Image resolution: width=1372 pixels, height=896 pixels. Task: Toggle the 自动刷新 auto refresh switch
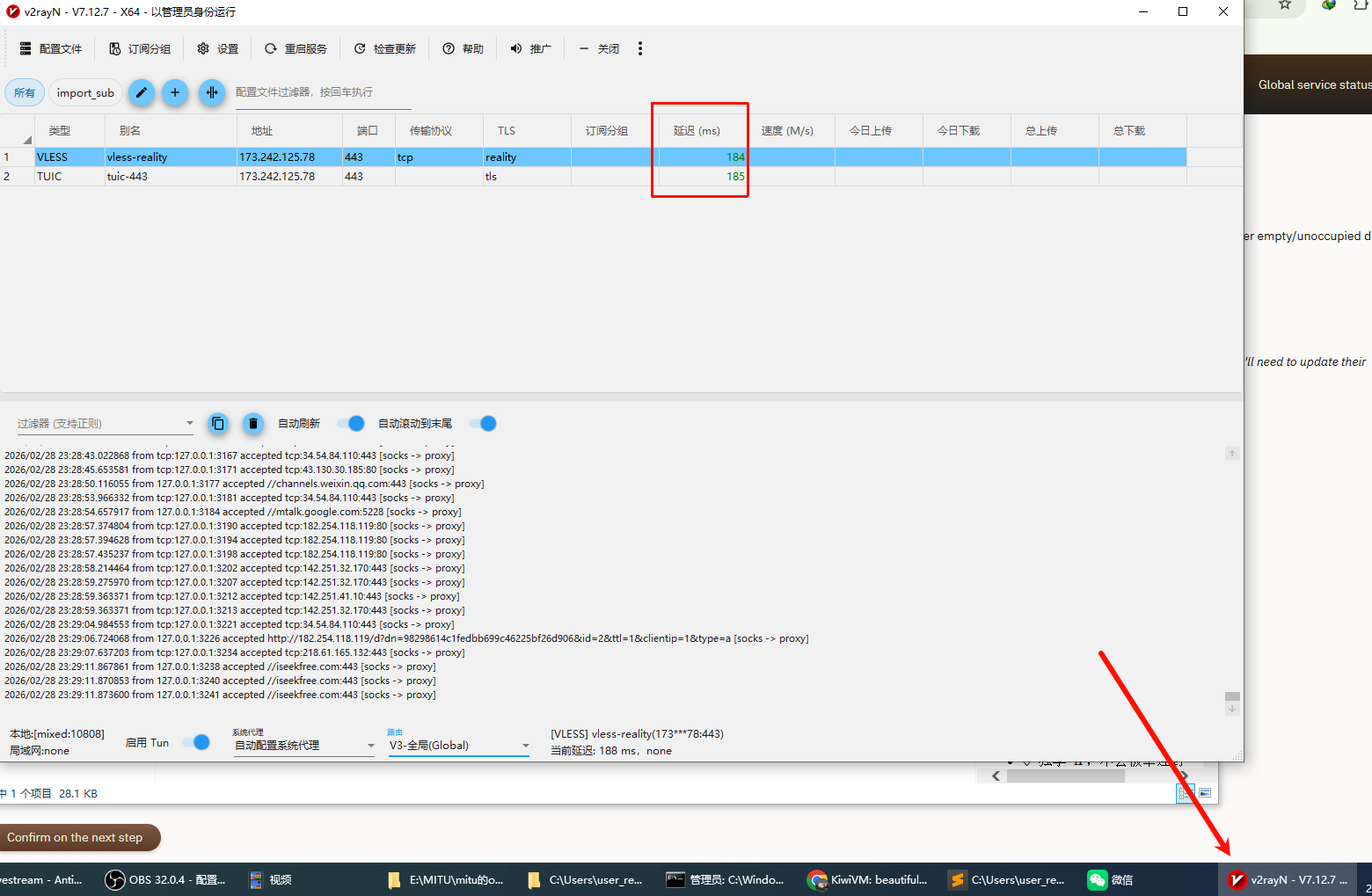point(351,424)
